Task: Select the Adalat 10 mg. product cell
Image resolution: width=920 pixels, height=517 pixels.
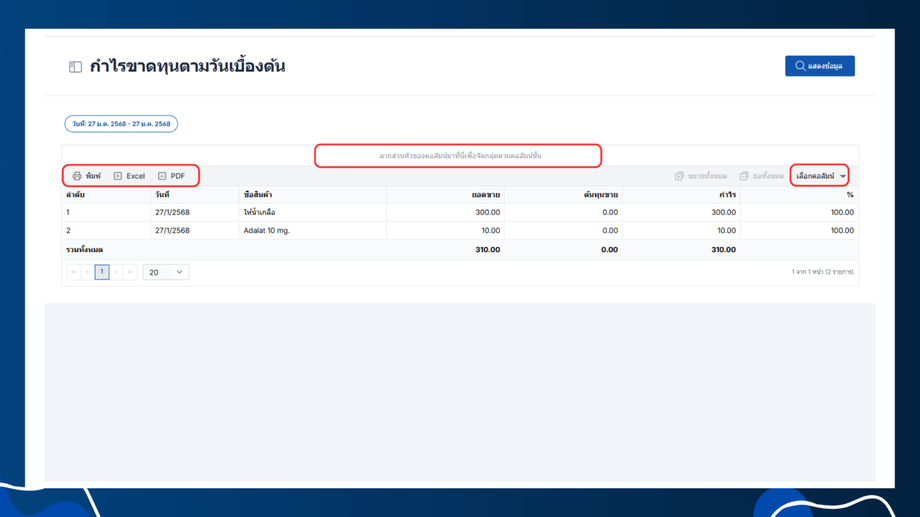Action: point(313,231)
